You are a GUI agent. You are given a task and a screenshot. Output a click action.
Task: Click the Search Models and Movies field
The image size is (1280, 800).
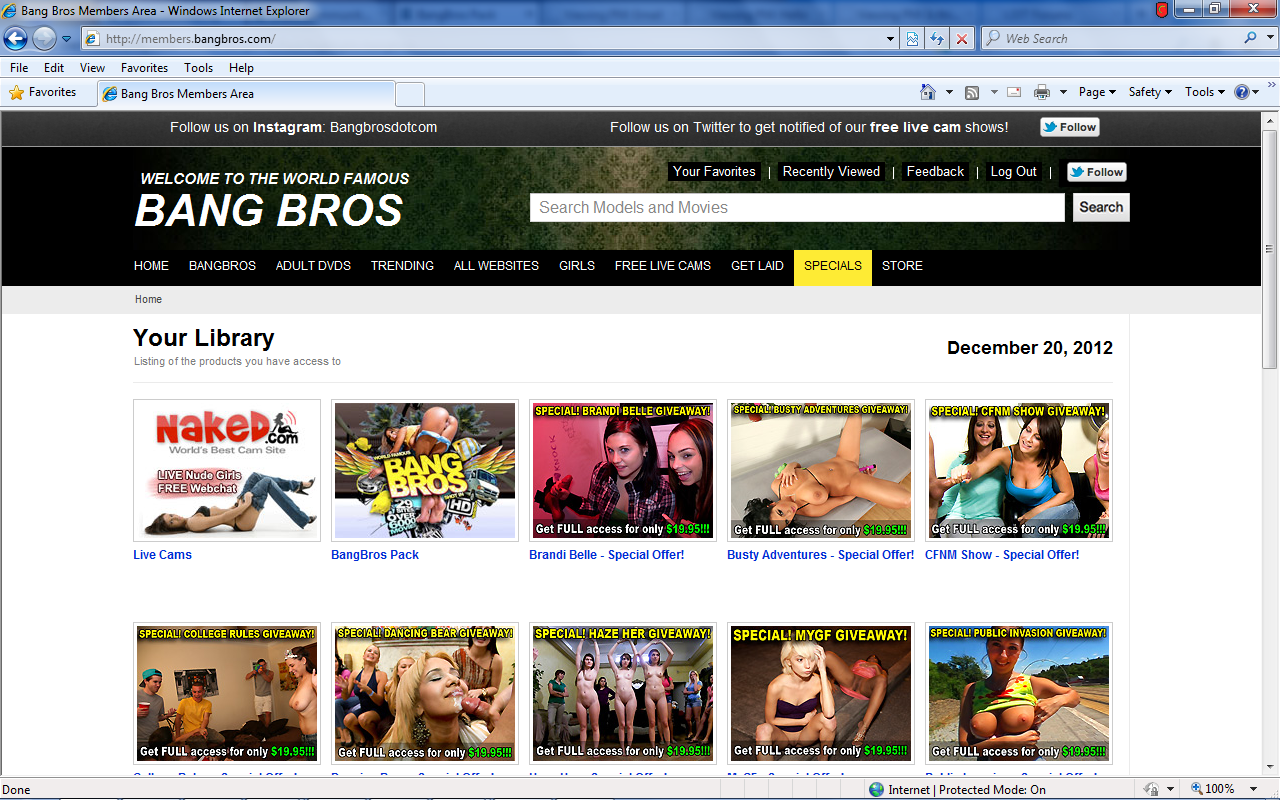(797, 207)
